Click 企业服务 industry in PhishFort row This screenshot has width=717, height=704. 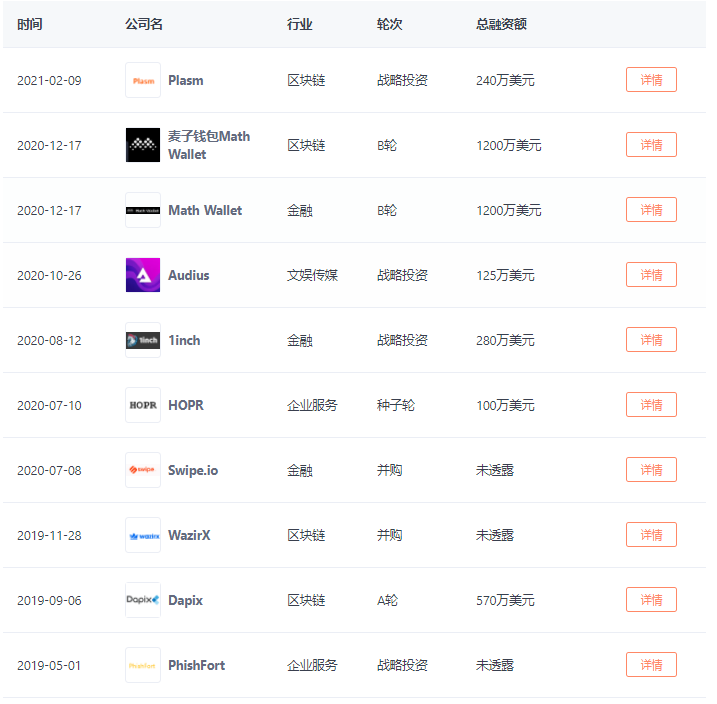click(x=312, y=665)
